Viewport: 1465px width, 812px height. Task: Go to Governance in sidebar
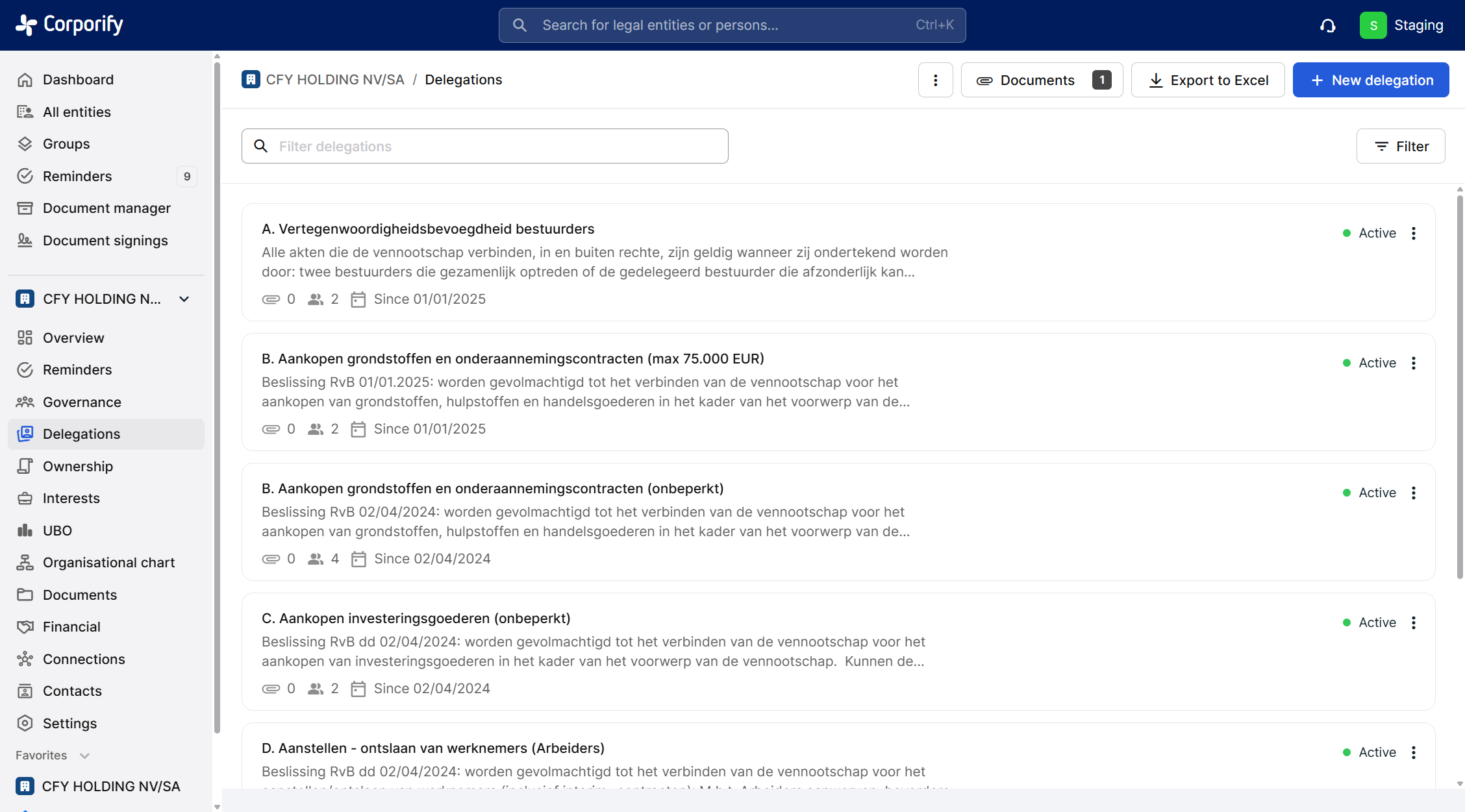point(82,402)
